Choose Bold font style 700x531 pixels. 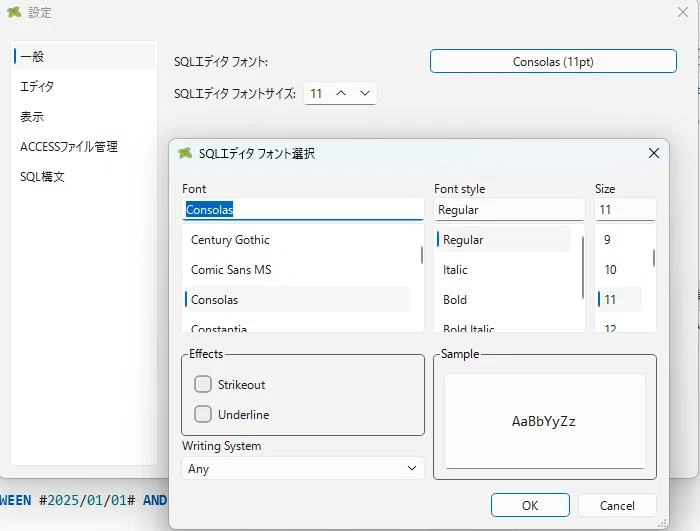tap(503, 300)
